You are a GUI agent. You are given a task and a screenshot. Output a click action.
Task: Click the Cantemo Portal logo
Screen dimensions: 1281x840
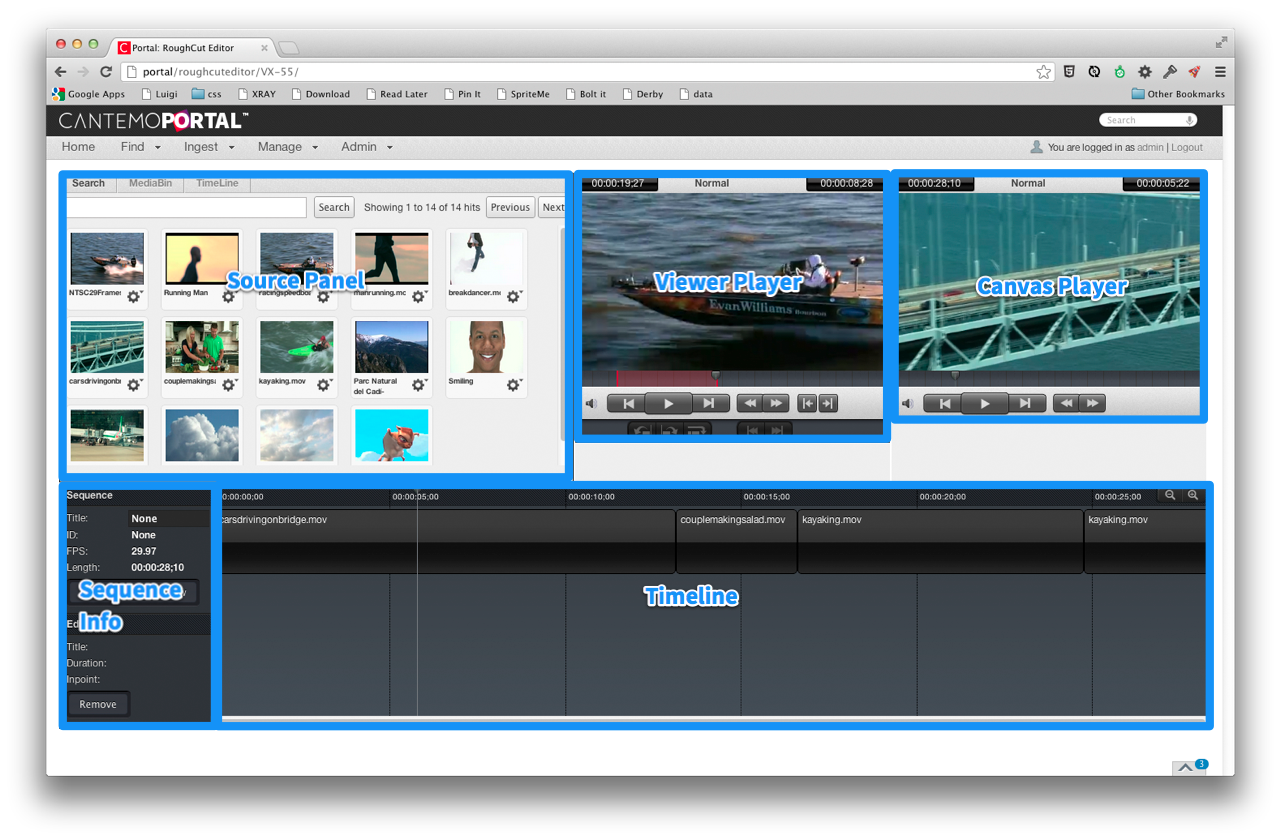click(153, 121)
